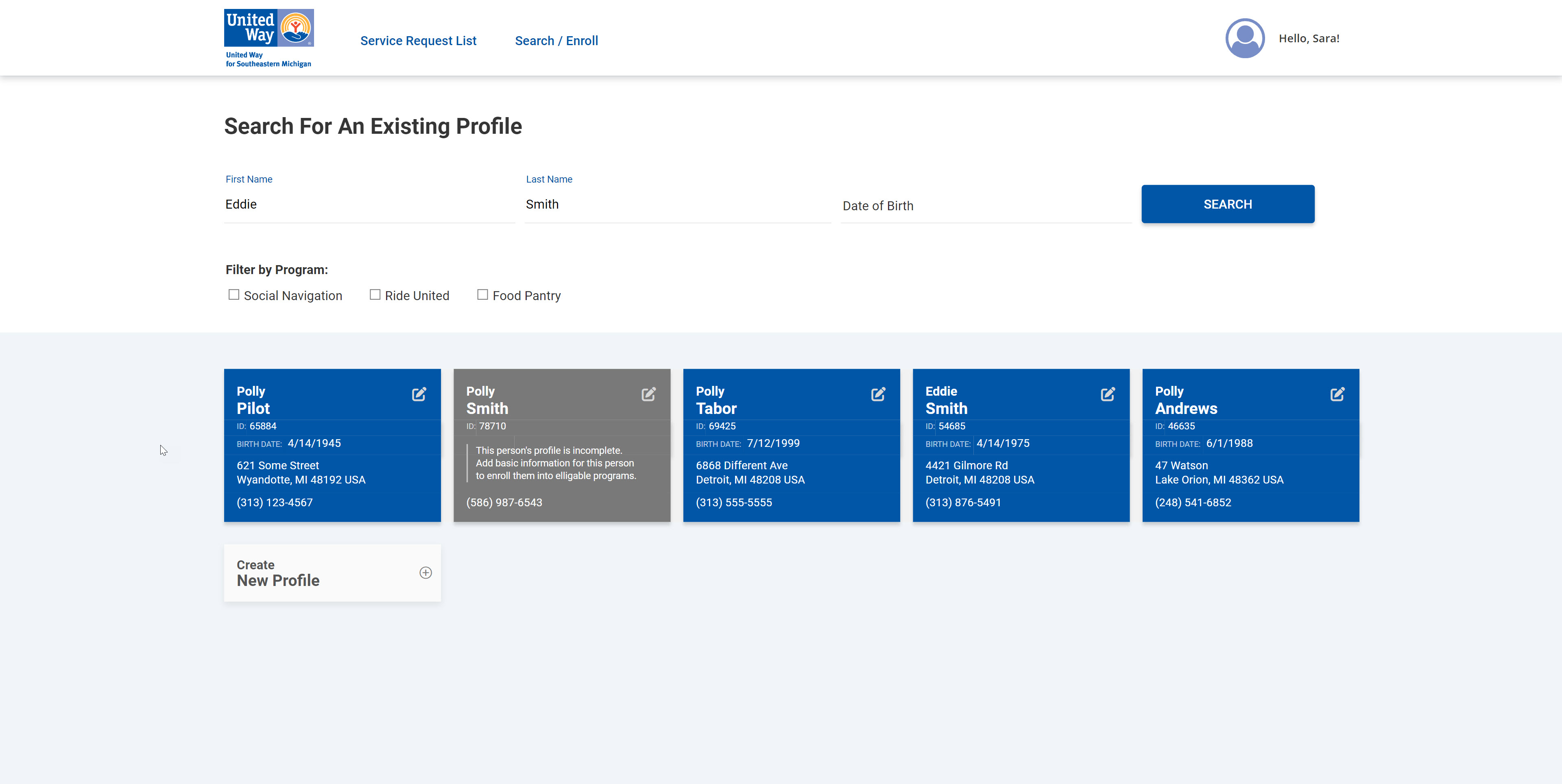Open the user avatar icon
The width and height of the screenshot is (1562, 784).
(1244, 38)
